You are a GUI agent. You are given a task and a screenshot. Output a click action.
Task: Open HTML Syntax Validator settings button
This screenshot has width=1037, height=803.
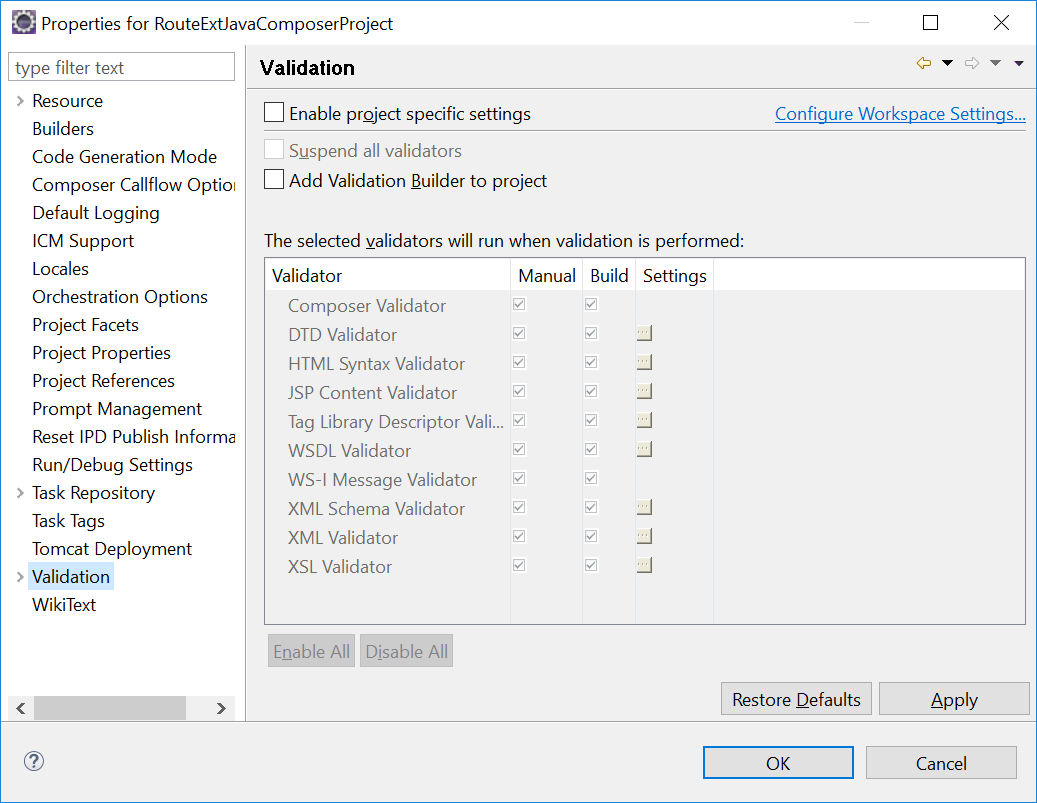[644, 363]
